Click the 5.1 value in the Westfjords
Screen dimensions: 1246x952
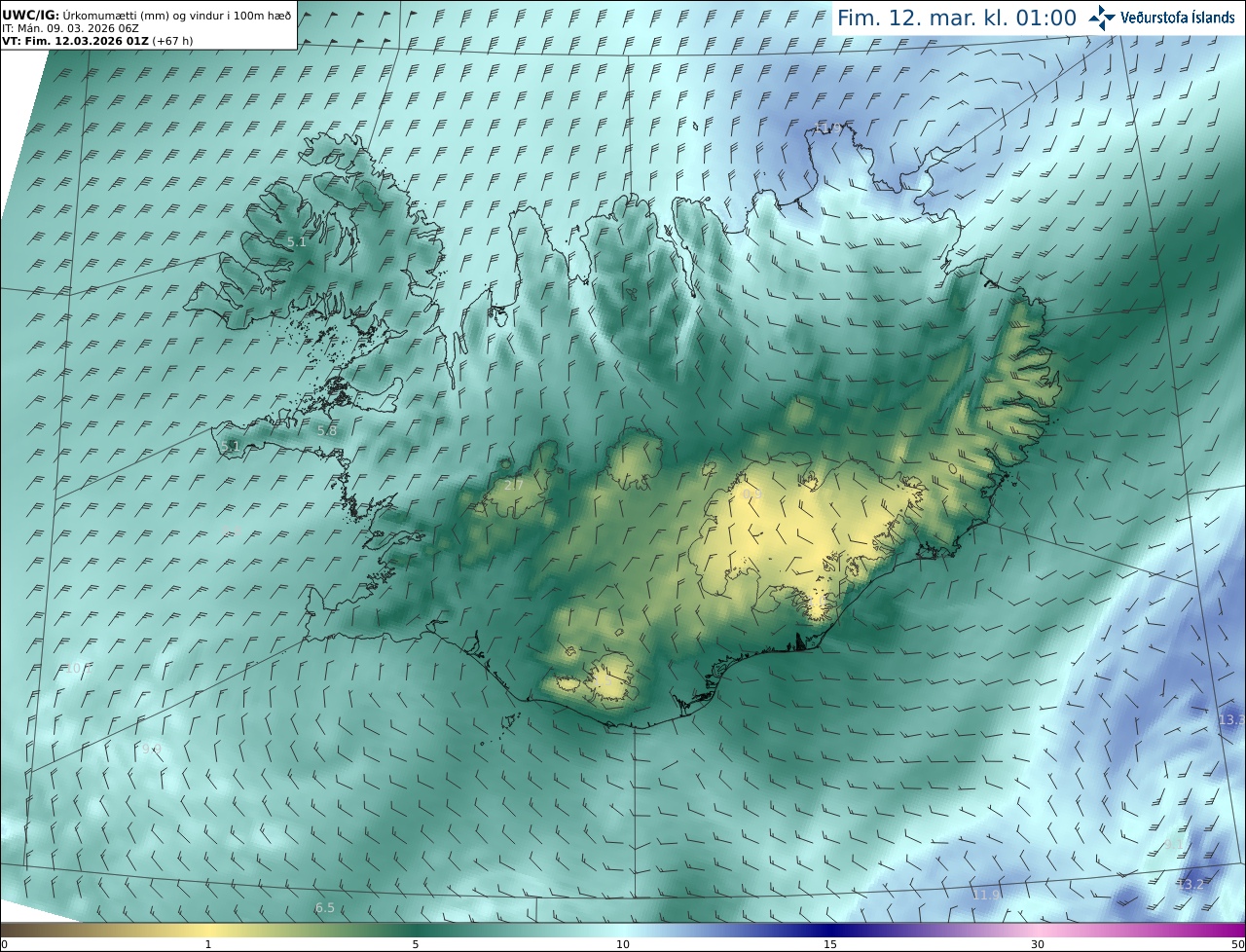pyautogui.click(x=297, y=241)
